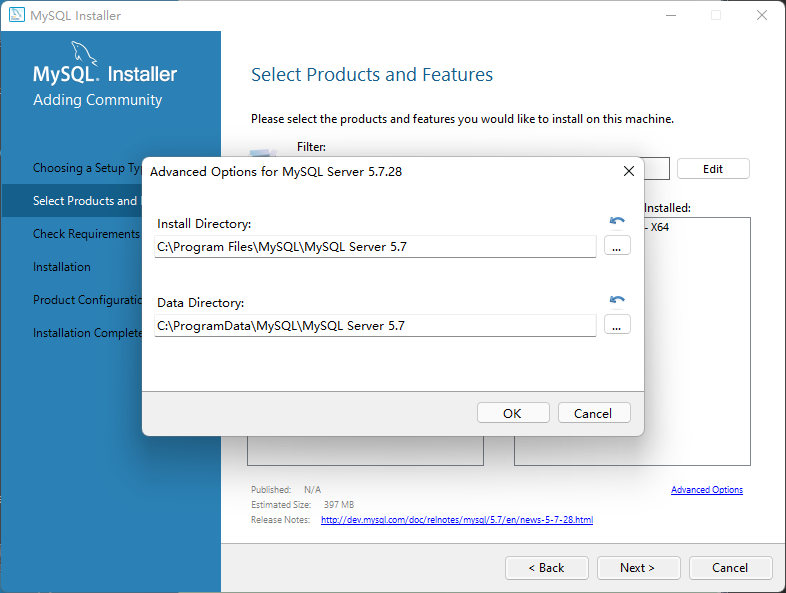
Task: Browse for Data Directory using ellipsis button
Action: click(x=617, y=325)
